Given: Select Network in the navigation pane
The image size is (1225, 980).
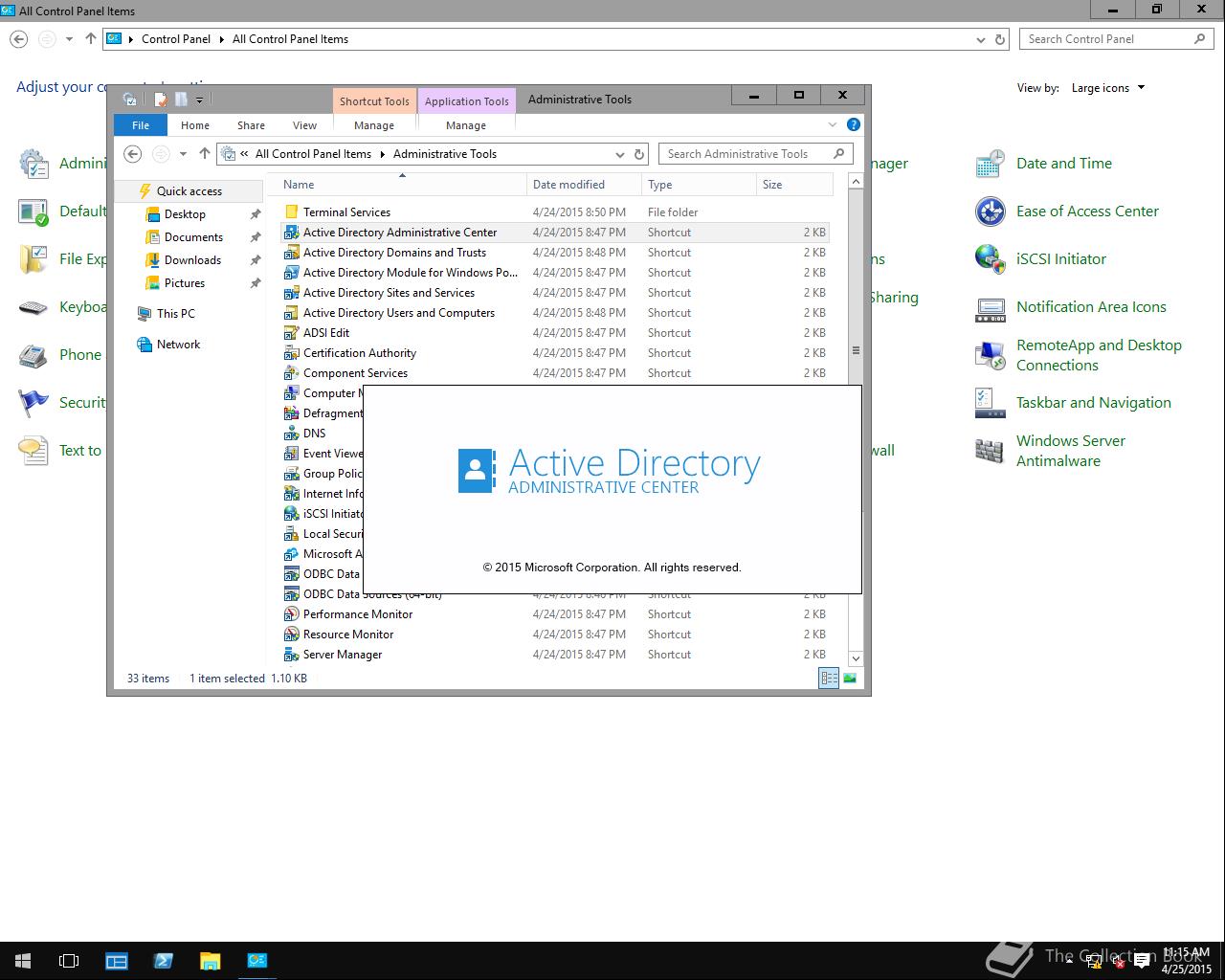Looking at the screenshot, I should [x=178, y=345].
